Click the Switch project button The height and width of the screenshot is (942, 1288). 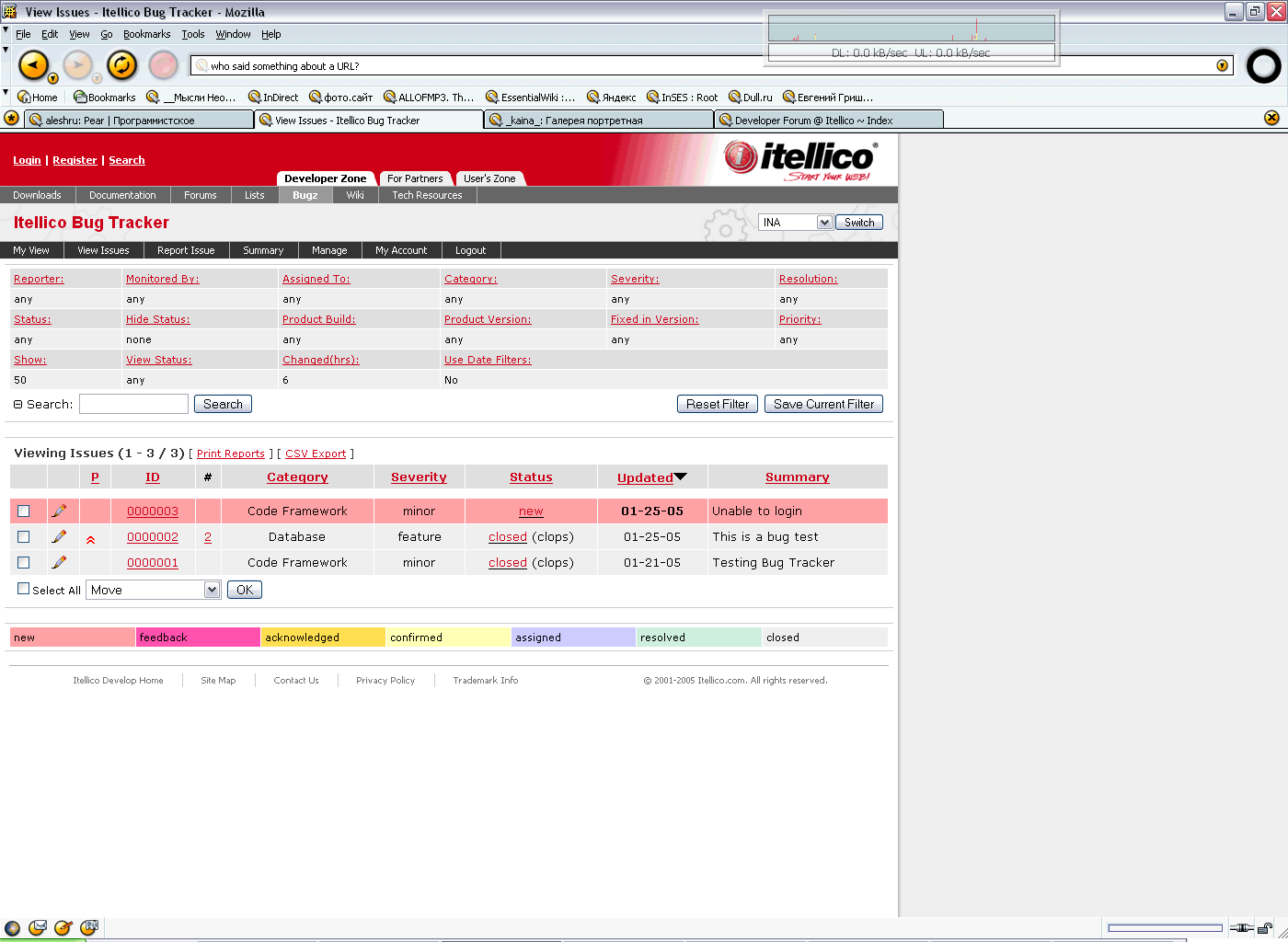click(x=859, y=223)
